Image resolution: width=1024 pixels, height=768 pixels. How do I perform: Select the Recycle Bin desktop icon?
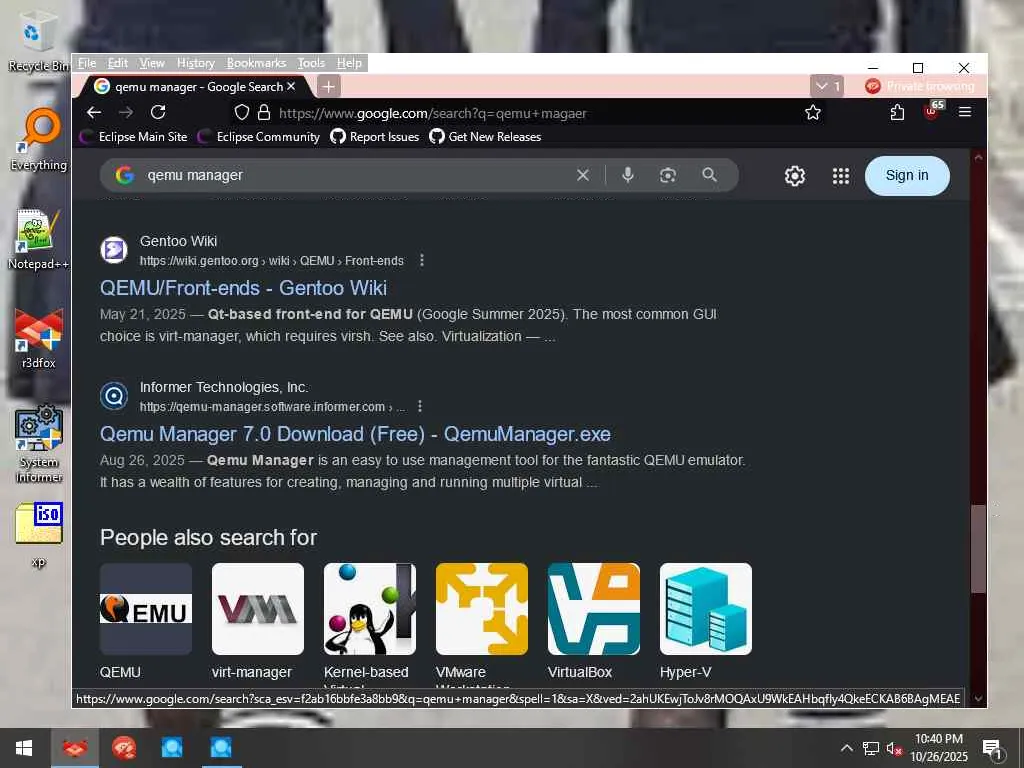click(x=37, y=42)
